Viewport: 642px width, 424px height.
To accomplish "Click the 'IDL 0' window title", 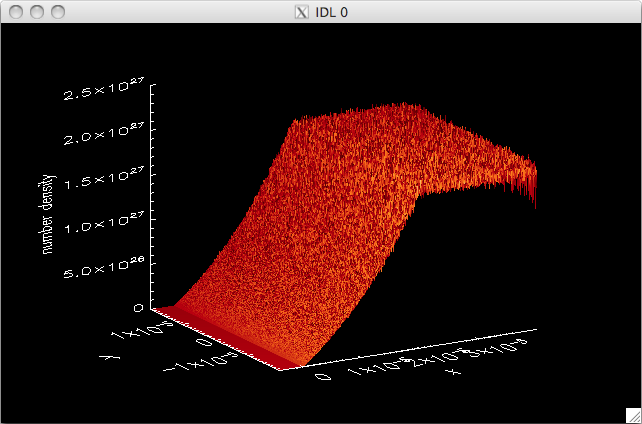I will tap(331, 12).
